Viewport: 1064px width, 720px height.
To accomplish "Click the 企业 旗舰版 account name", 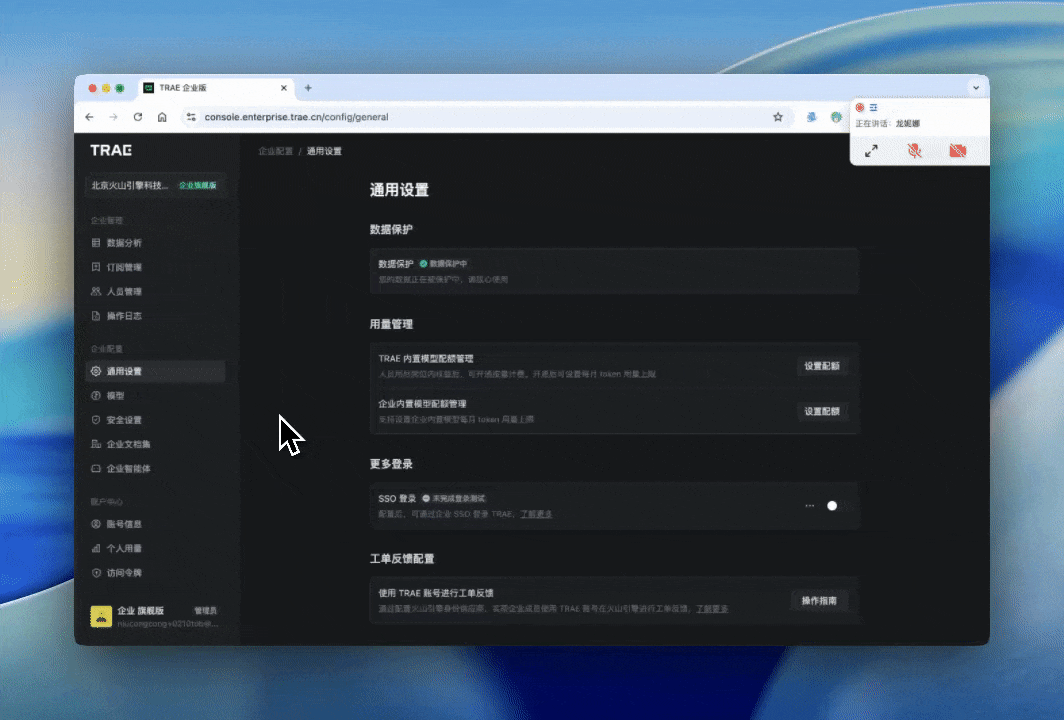I will 140,611.
